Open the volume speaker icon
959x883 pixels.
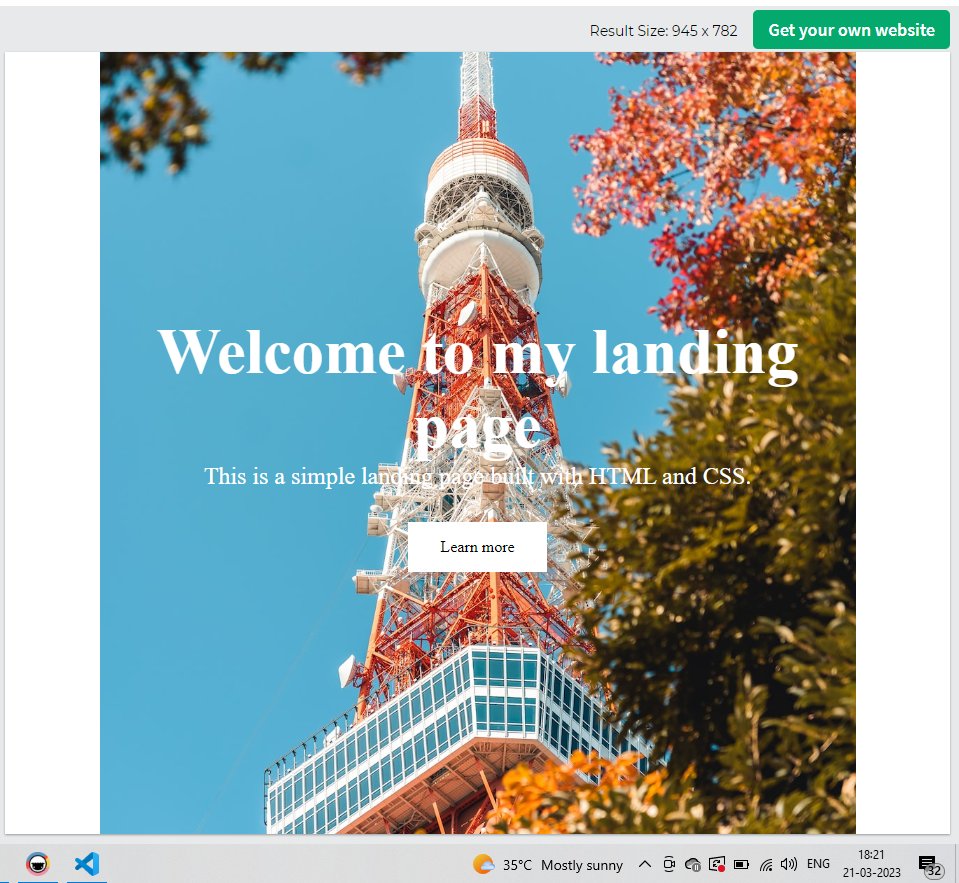click(789, 864)
